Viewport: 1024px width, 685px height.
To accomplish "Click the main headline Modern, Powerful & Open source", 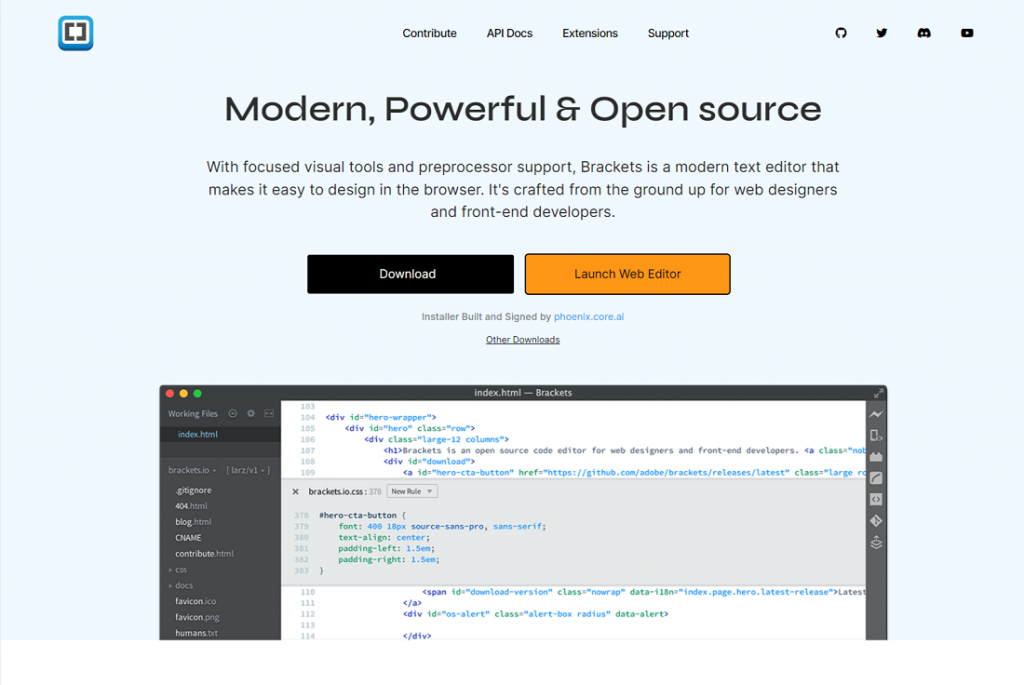I will (522, 108).
